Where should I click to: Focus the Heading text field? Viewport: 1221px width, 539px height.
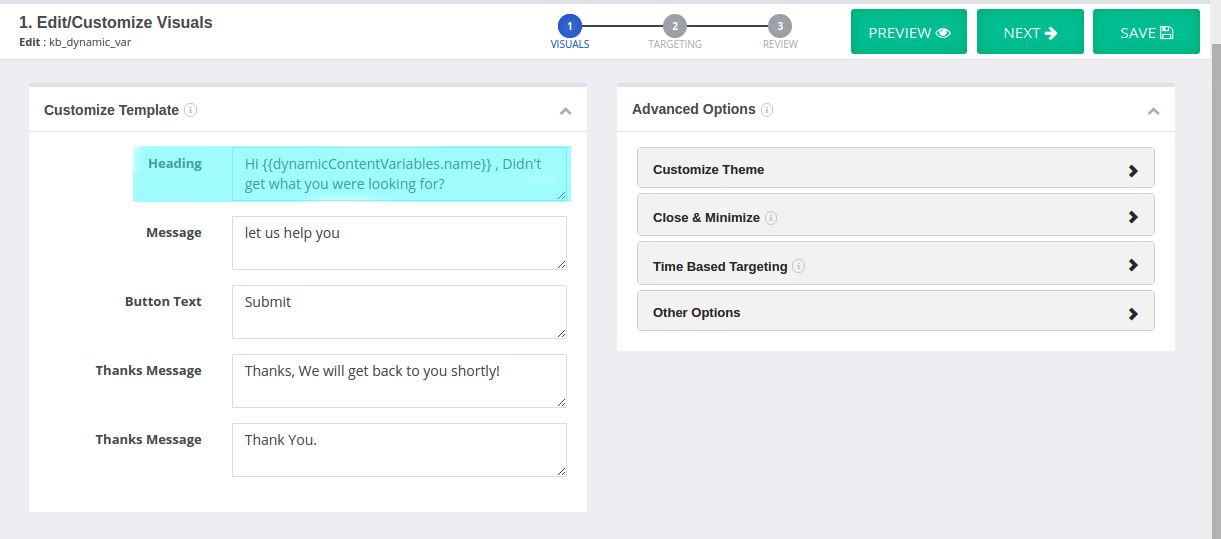tap(399, 174)
